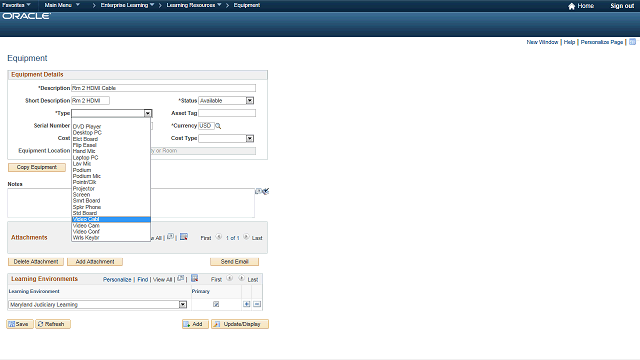Open the Help link
The width and height of the screenshot is (640, 360).
(569, 42)
